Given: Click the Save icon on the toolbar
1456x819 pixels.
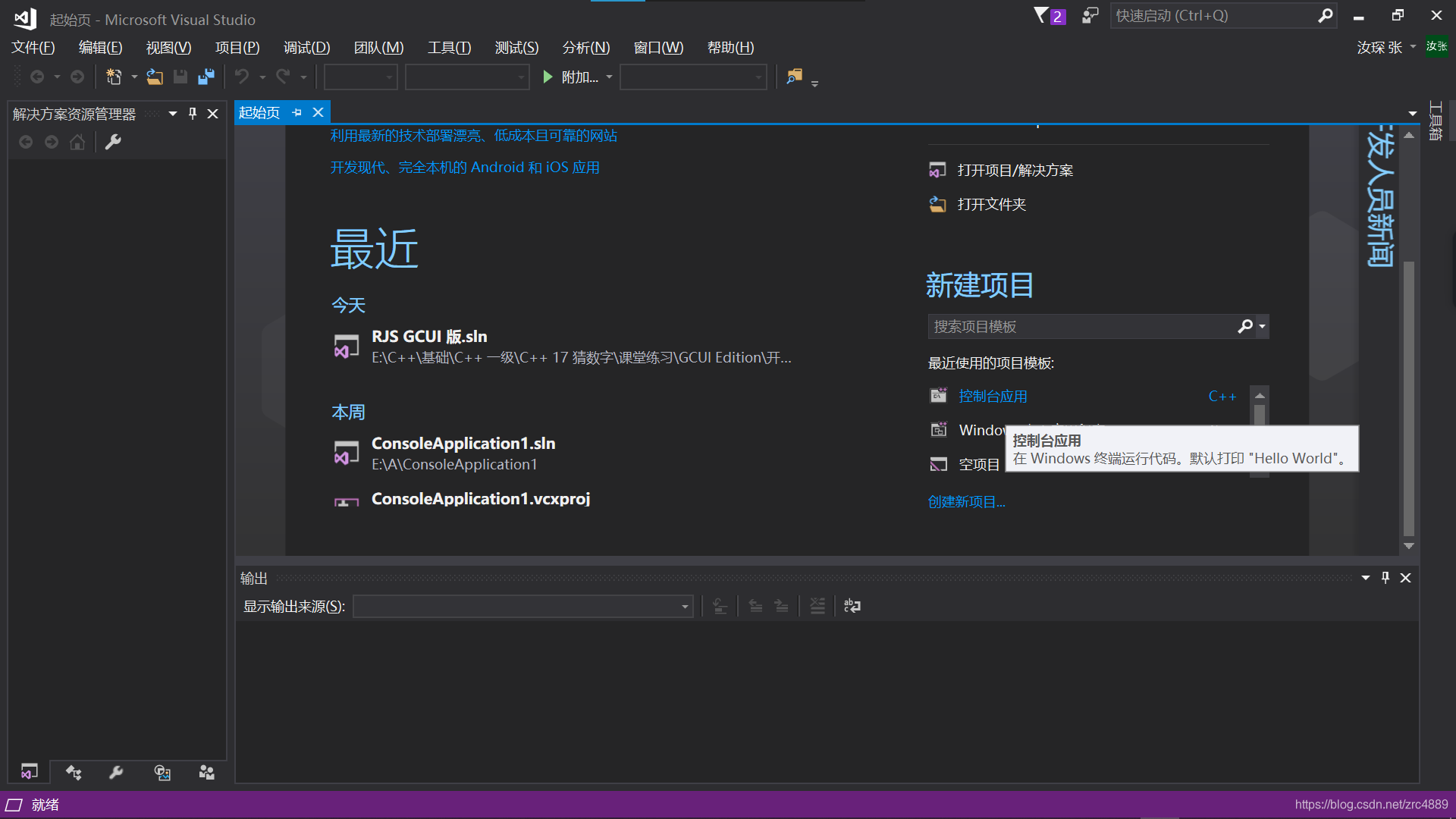Looking at the screenshot, I should tap(180, 76).
